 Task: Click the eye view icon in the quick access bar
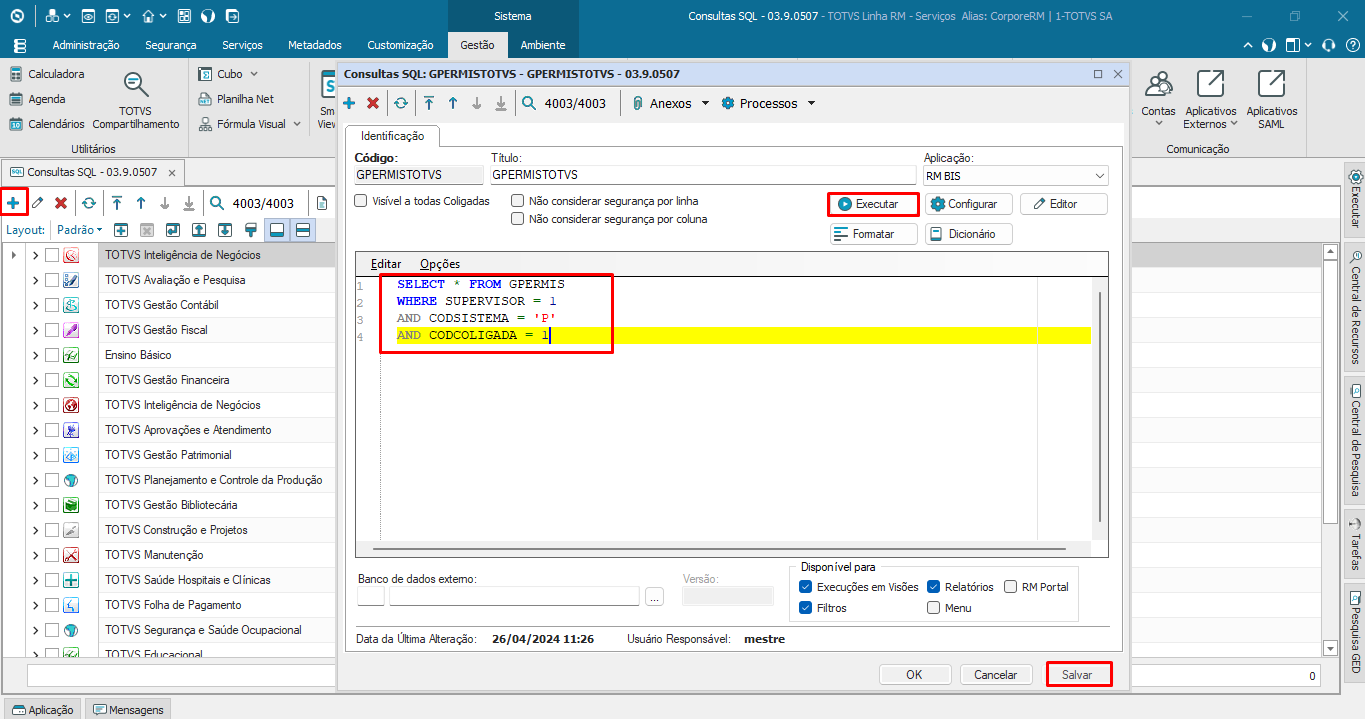(x=88, y=16)
